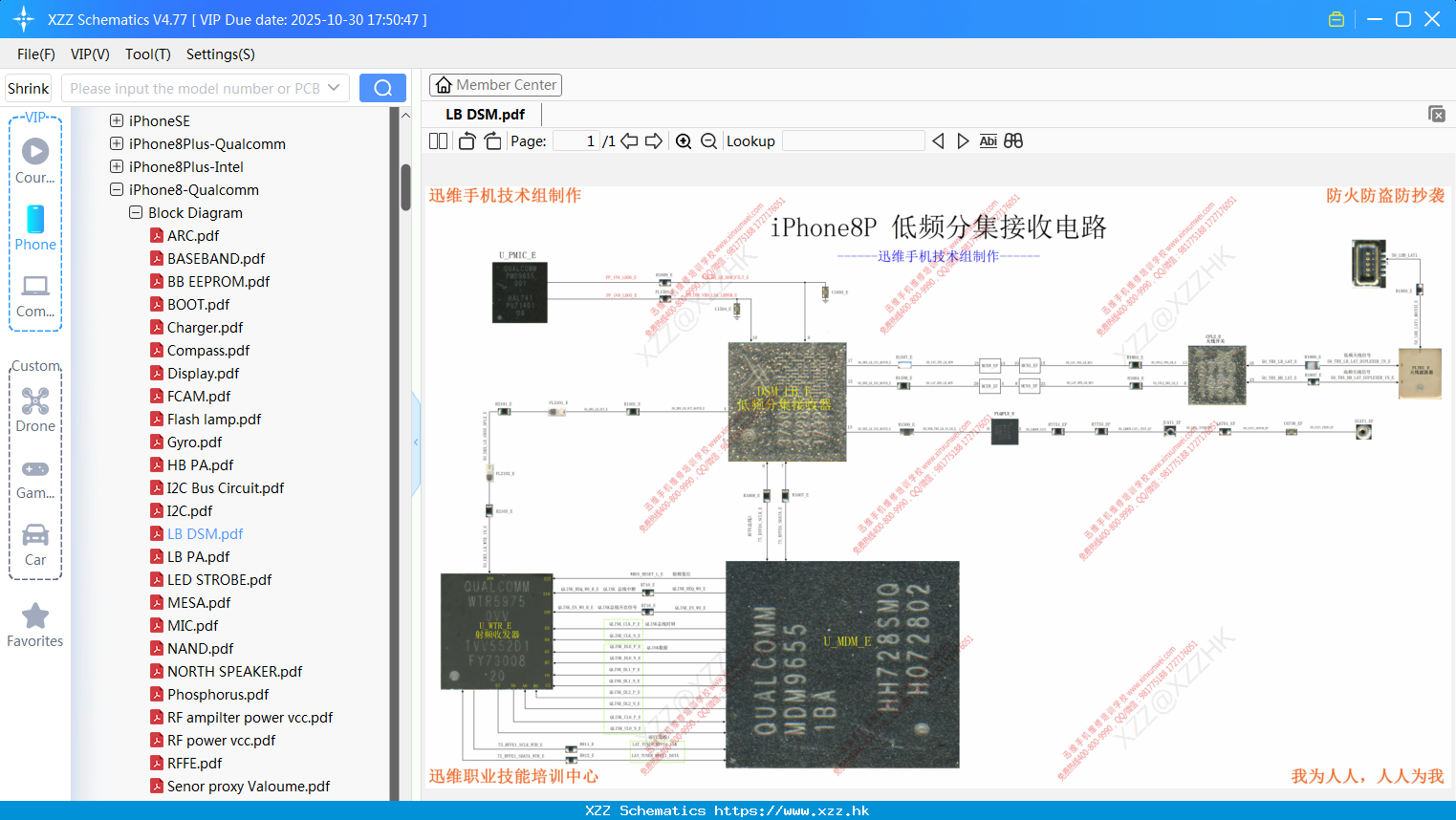Screen dimensions: 1456x820
Task: Open Flash lamp.pdf
Action: [214, 419]
